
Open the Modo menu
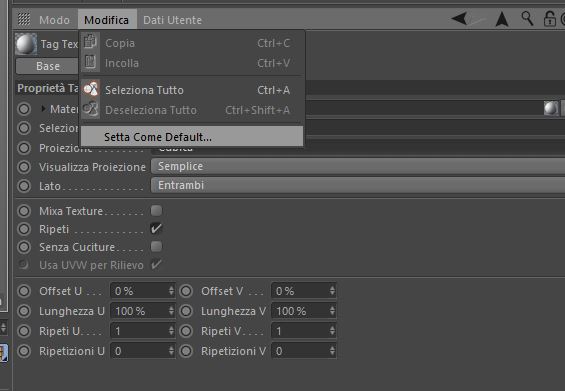click(54, 20)
